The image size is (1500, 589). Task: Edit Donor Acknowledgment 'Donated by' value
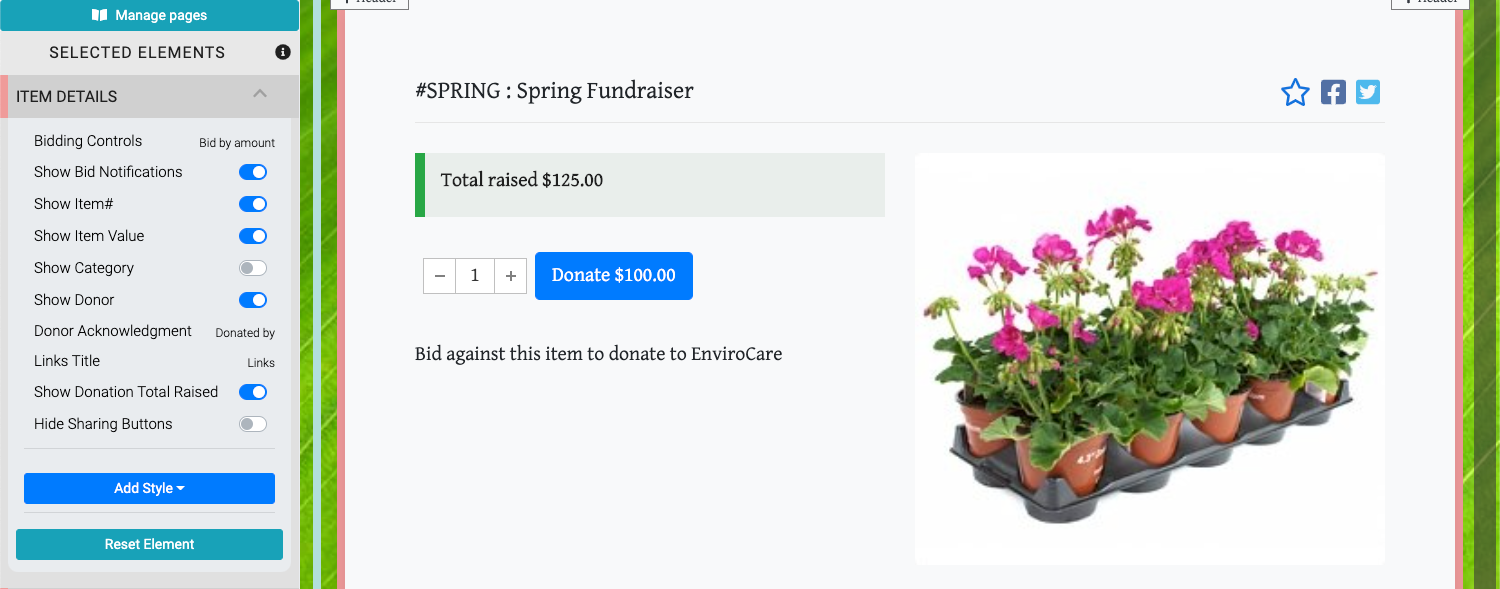[245, 333]
